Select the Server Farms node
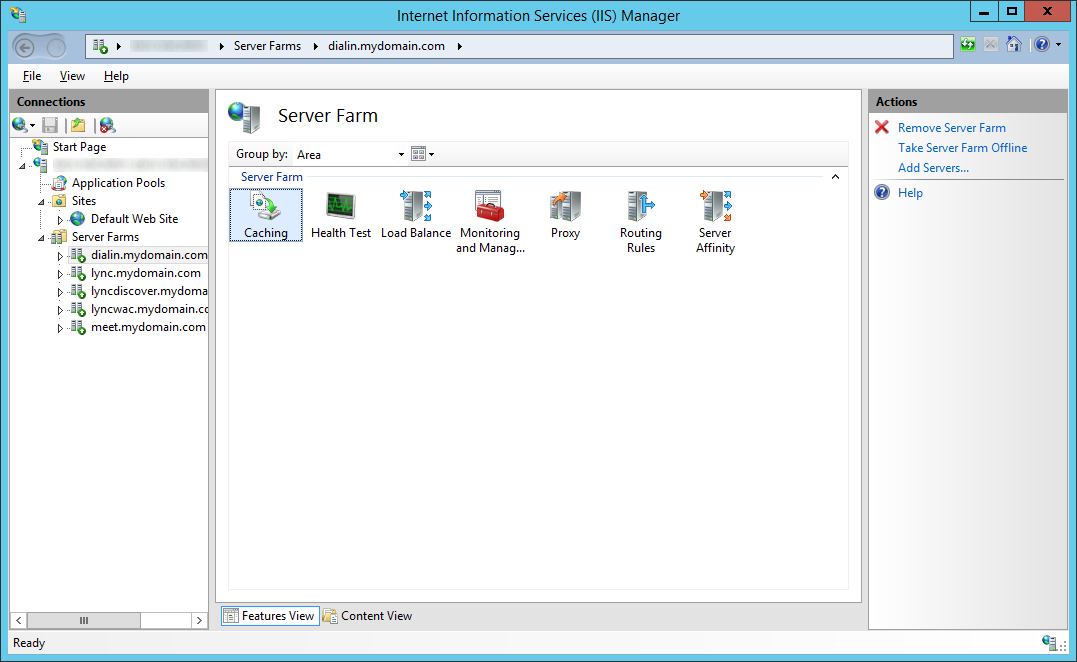 [x=105, y=236]
